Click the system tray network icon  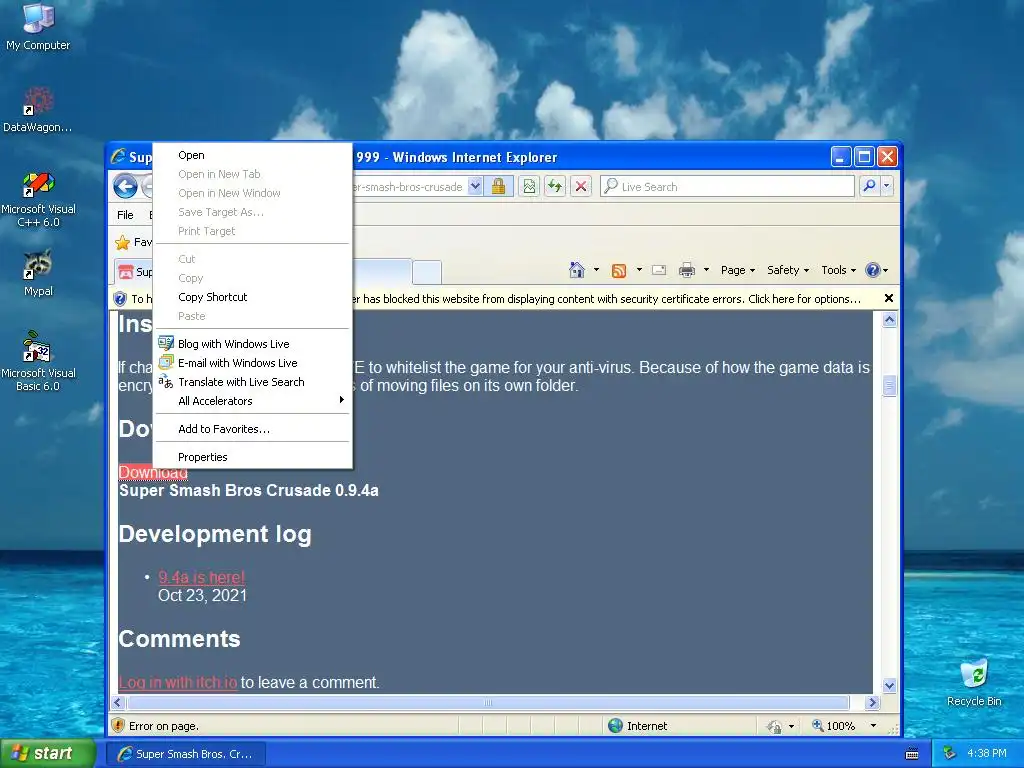pyautogui.click(x=950, y=754)
